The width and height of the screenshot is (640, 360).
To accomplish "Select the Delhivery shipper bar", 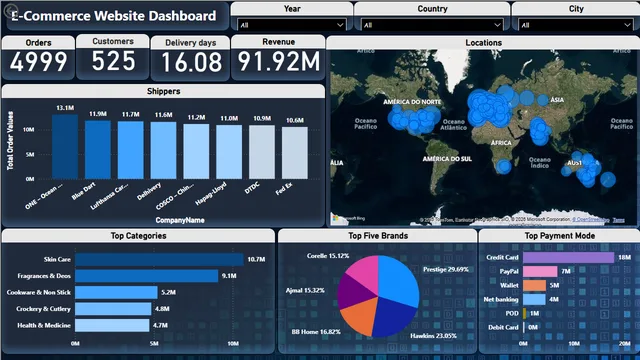I will 163,150.
